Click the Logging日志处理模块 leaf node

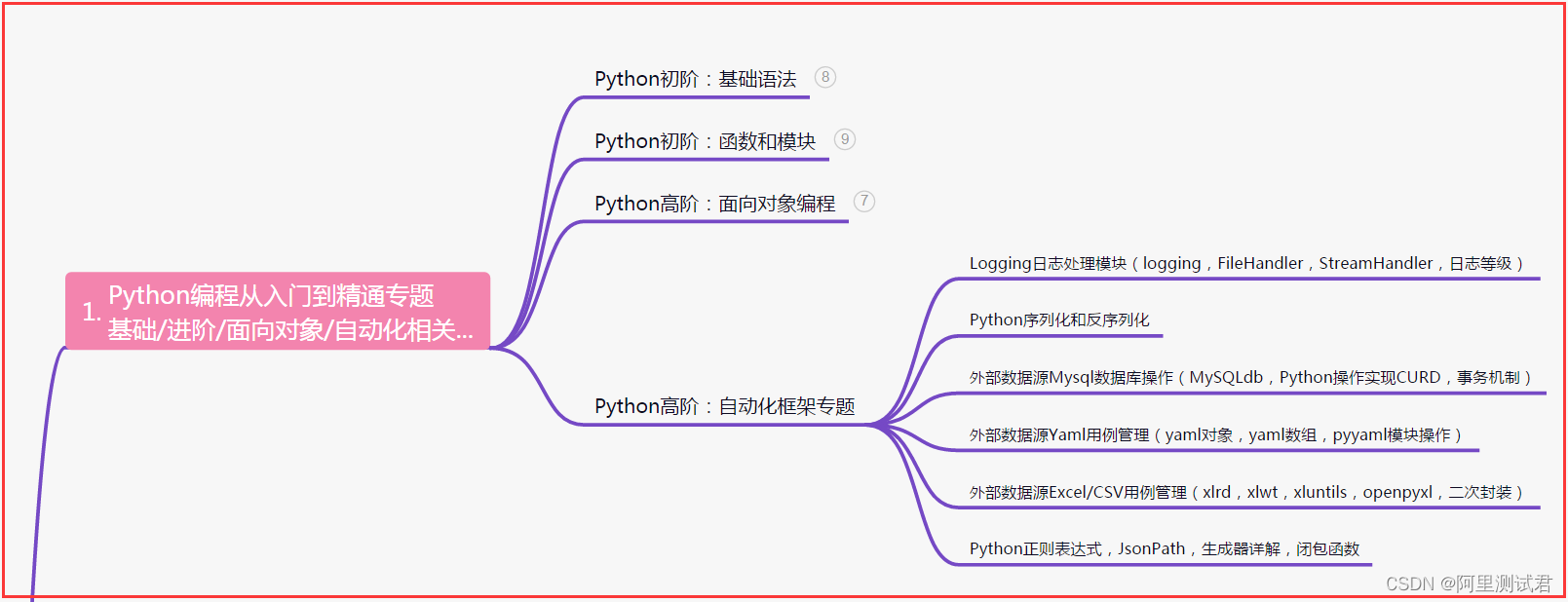point(1246,263)
